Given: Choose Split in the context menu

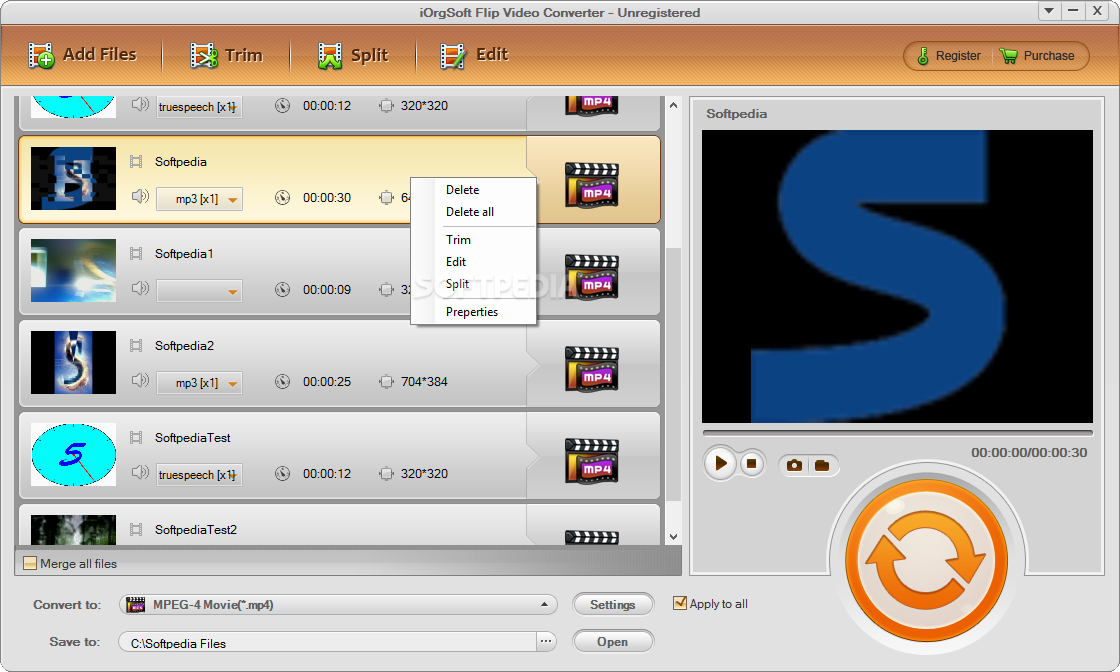Looking at the screenshot, I should 457,284.
